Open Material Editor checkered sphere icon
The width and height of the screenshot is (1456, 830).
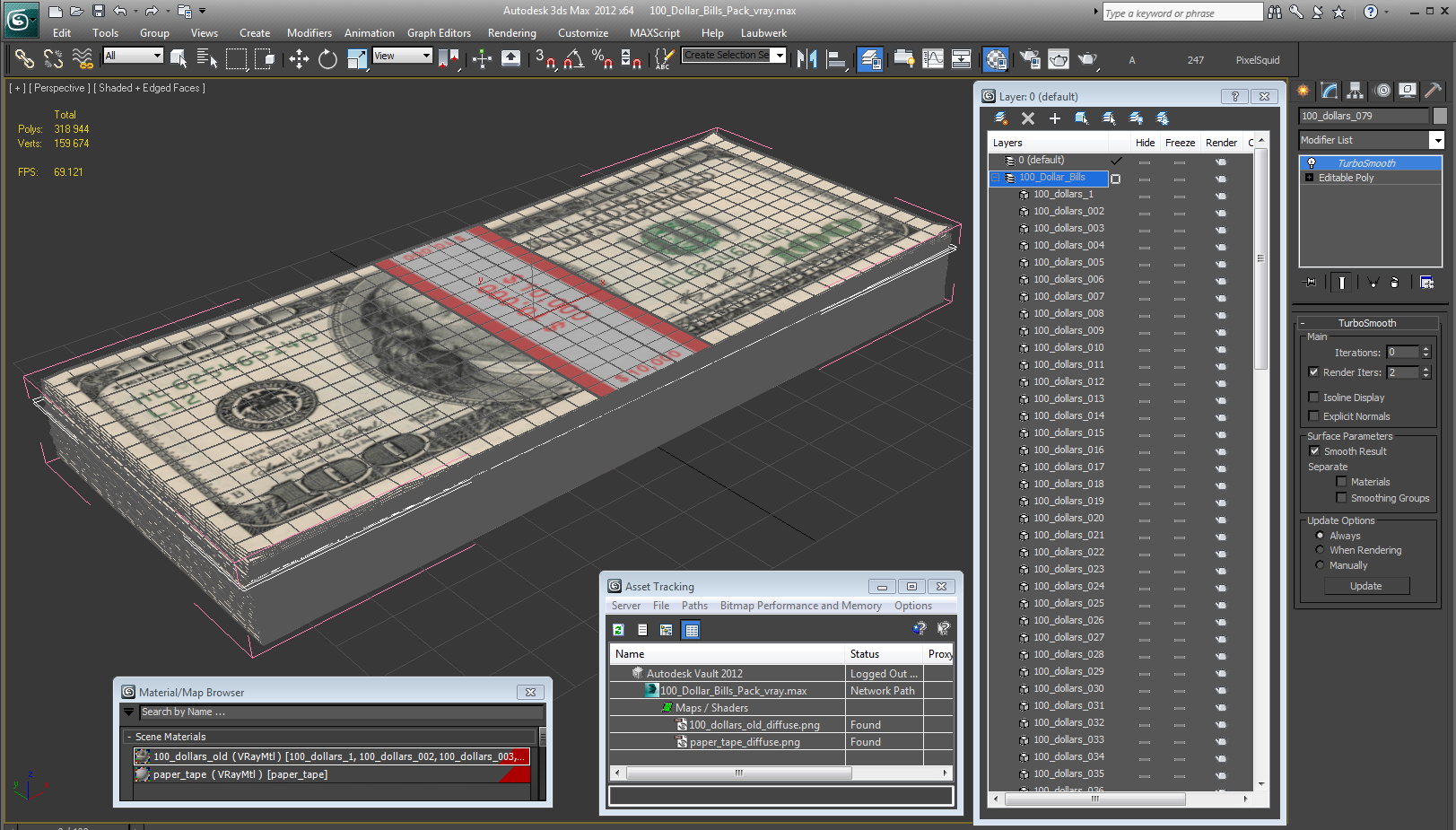pos(996,59)
